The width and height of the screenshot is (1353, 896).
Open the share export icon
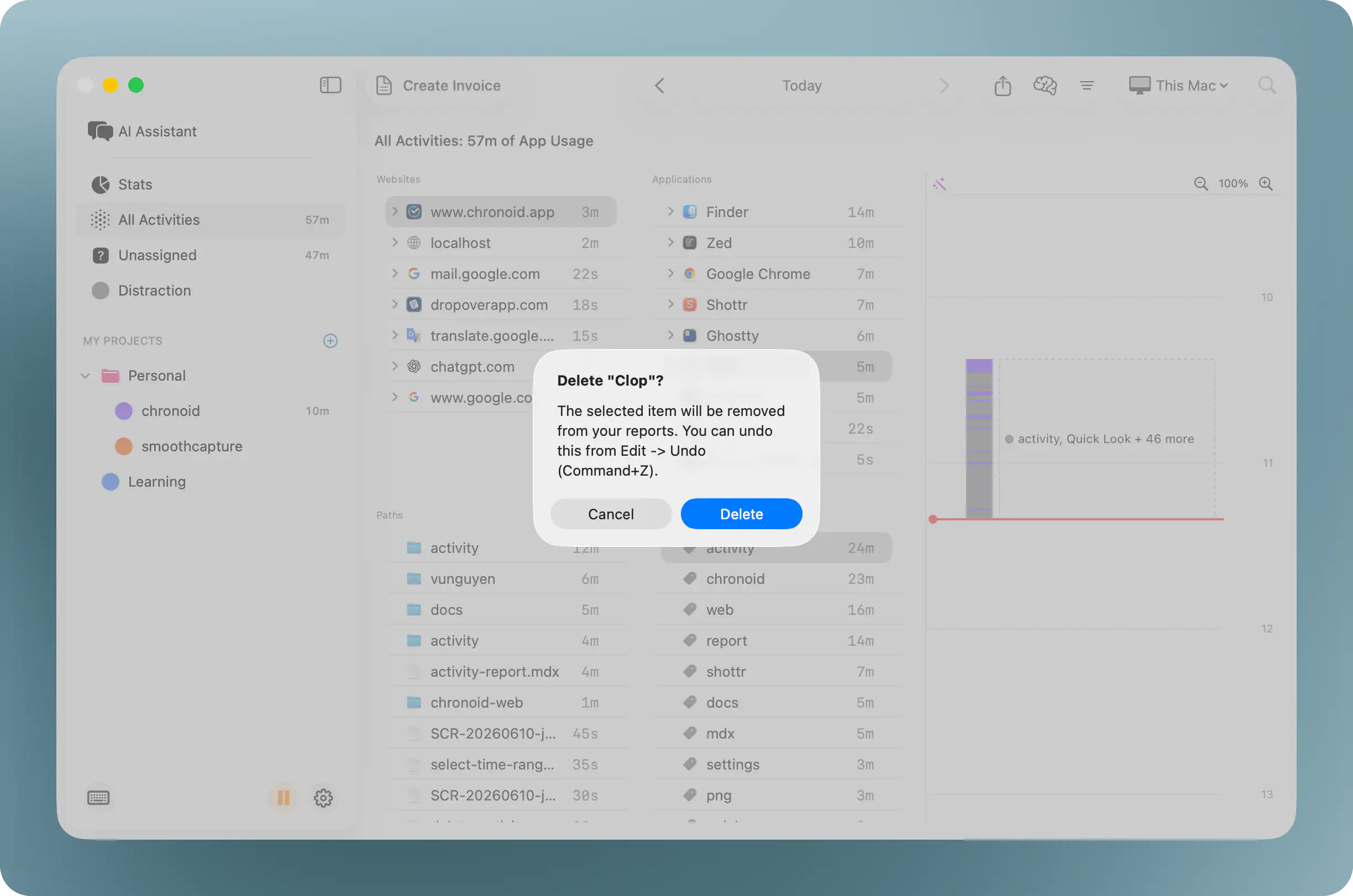[1003, 85]
